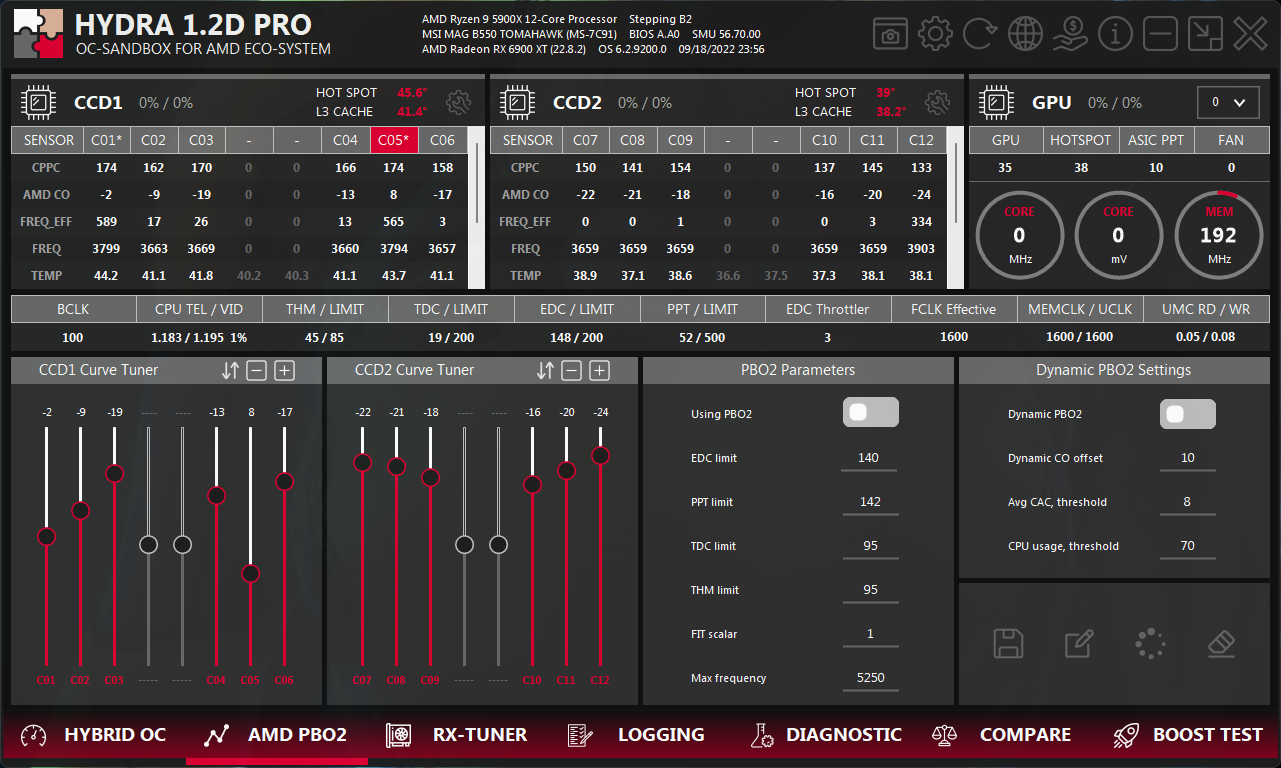Click the CCD2 Curve Tuner minus icon
This screenshot has width=1281, height=768.
coord(571,371)
